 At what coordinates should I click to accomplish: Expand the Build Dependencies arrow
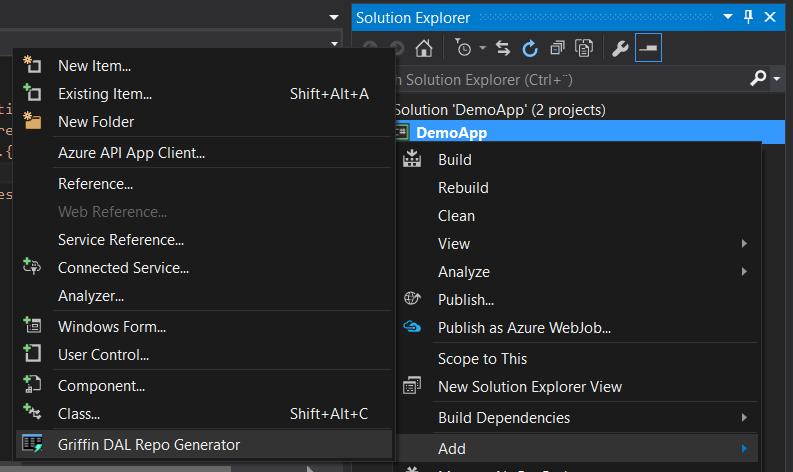(744, 418)
